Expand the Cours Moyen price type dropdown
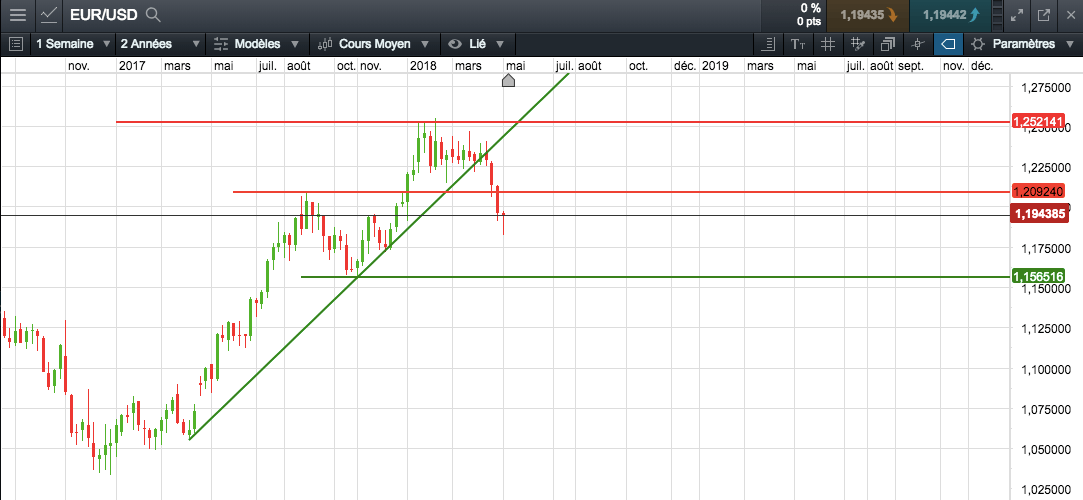 [374, 44]
